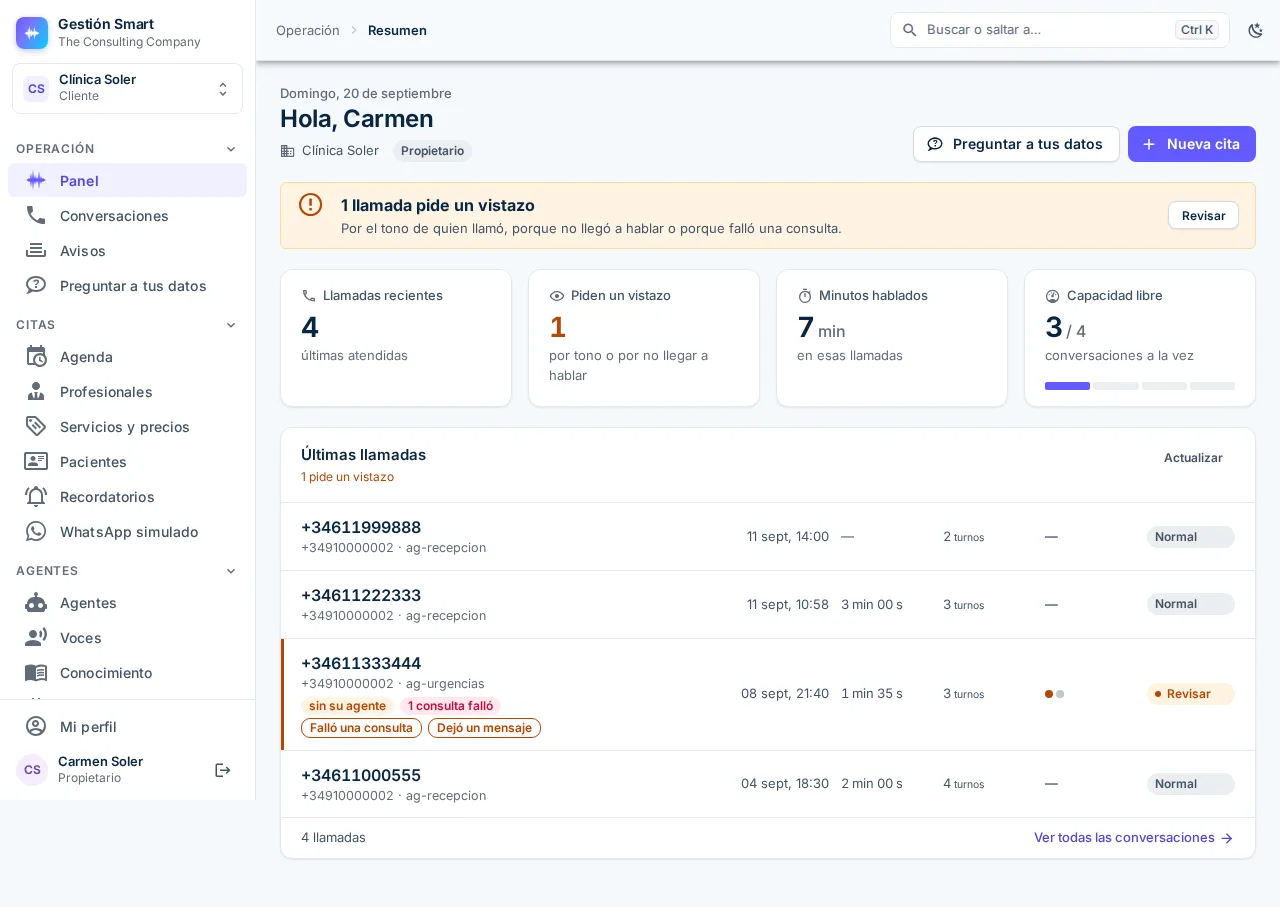1280x907 pixels.
Task: Click Actualizar in Últimas llamadas
Action: [x=1193, y=457]
